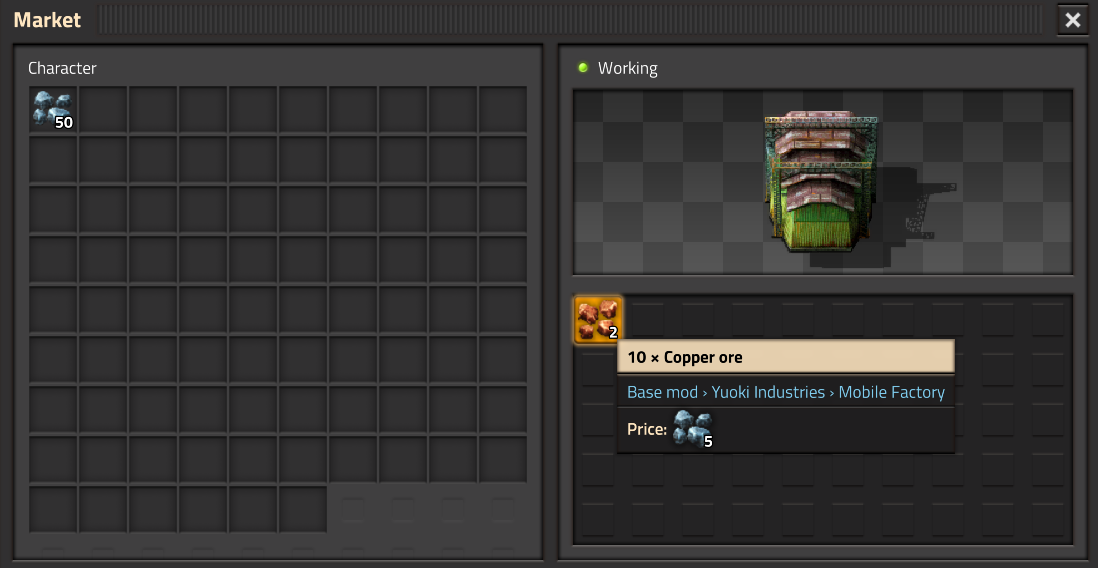Buy the copper ore market offer
1098x568 pixels.
coord(598,320)
